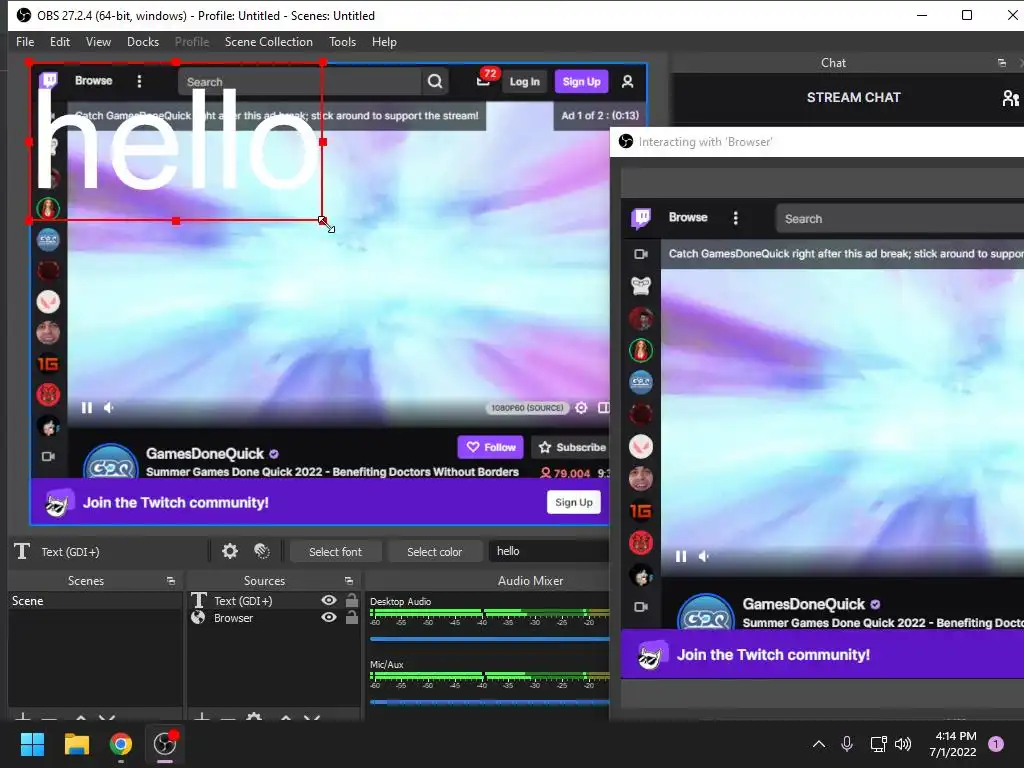
Task: Click the search magnifier in the OBS preview
Action: tap(435, 82)
